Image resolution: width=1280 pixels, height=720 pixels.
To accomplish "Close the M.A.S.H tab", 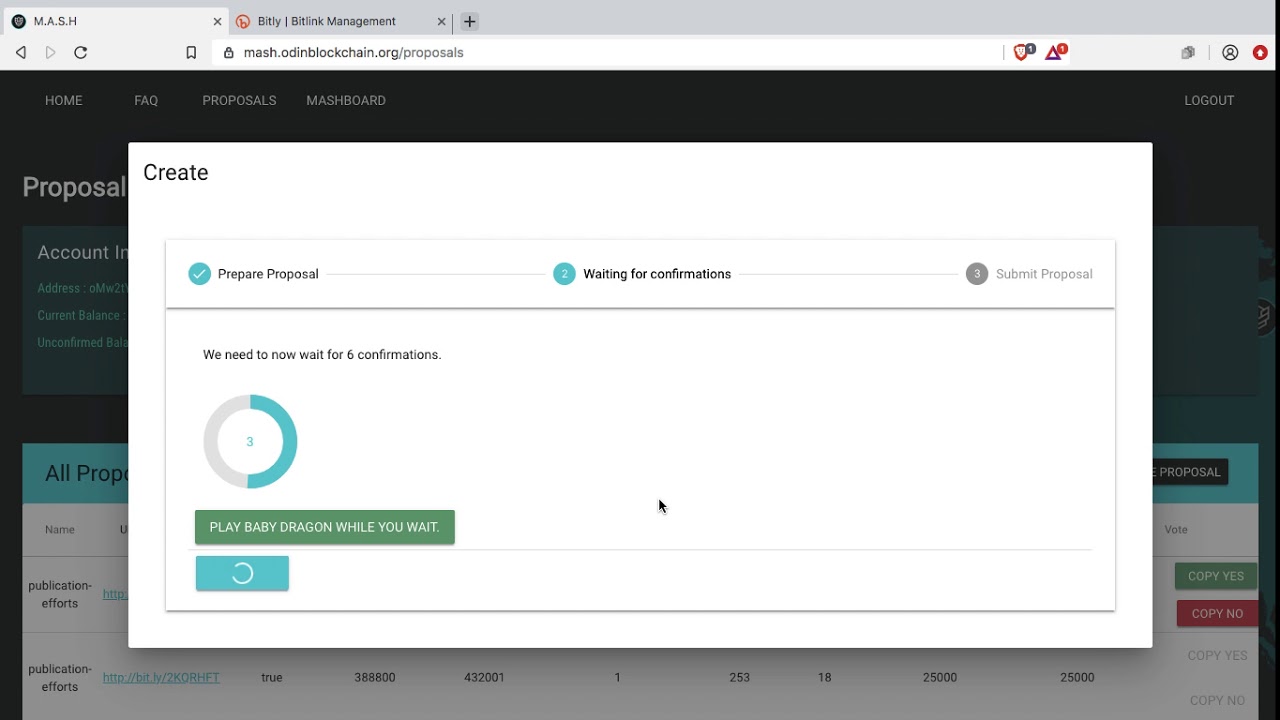I will [x=217, y=21].
